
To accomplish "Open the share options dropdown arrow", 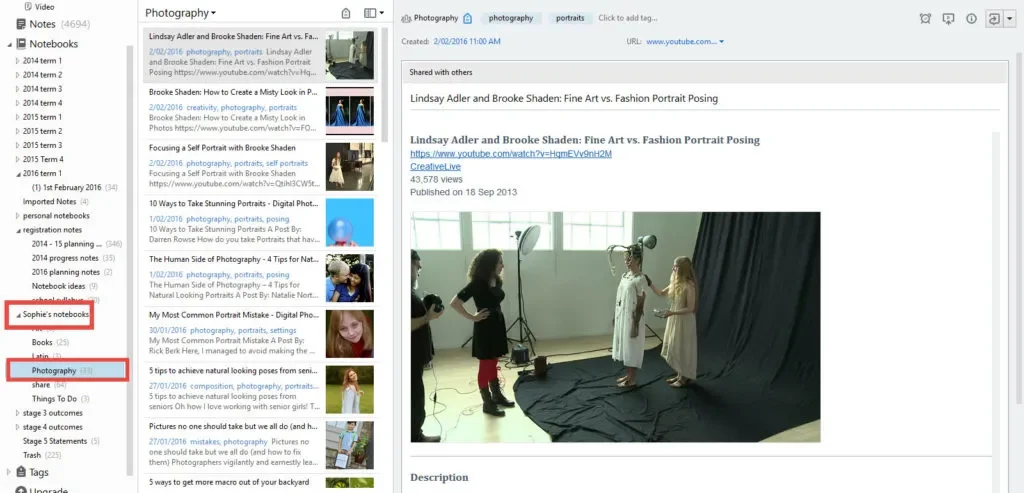I will tap(1010, 19).
